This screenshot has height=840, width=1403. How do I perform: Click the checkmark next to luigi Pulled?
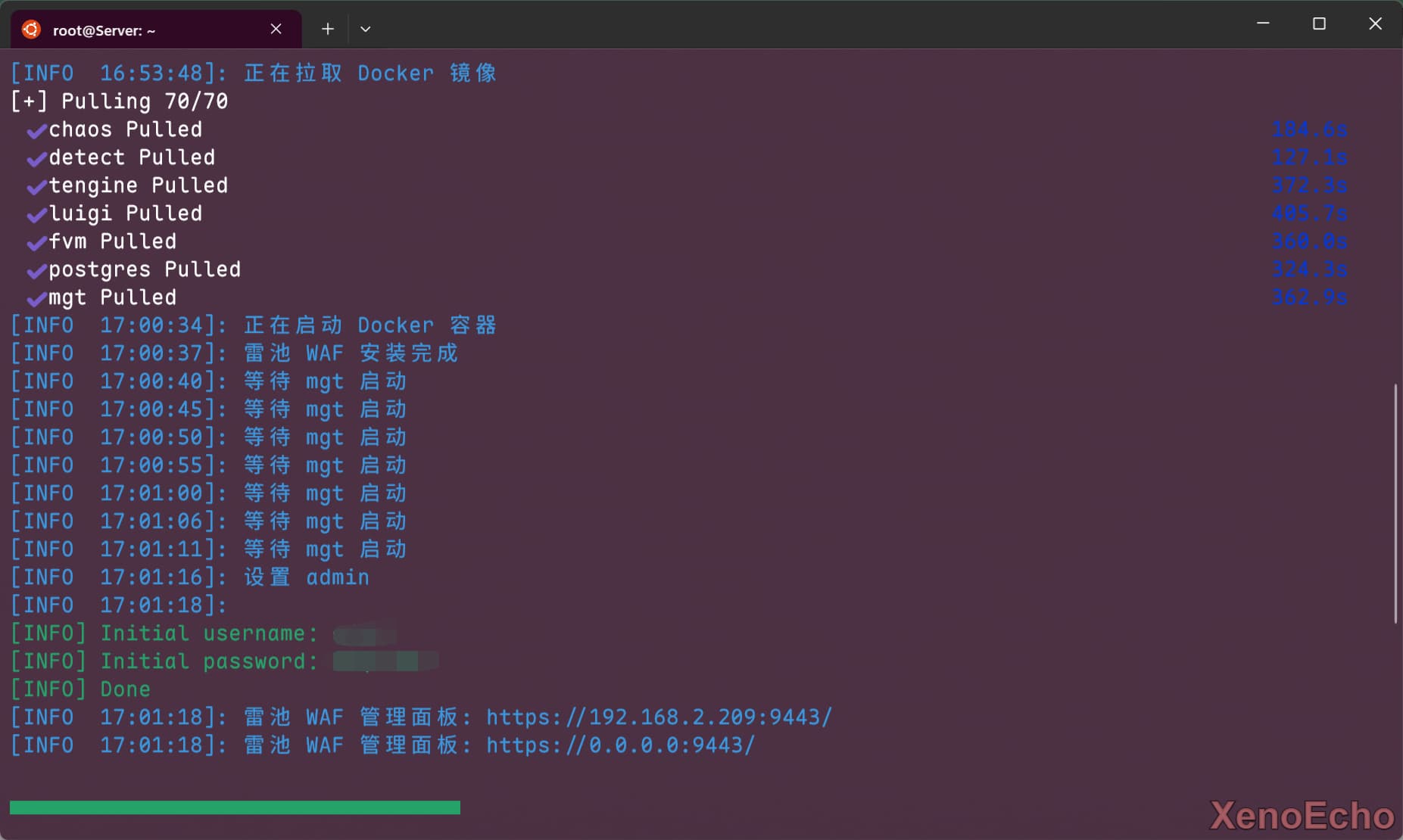click(x=36, y=216)
